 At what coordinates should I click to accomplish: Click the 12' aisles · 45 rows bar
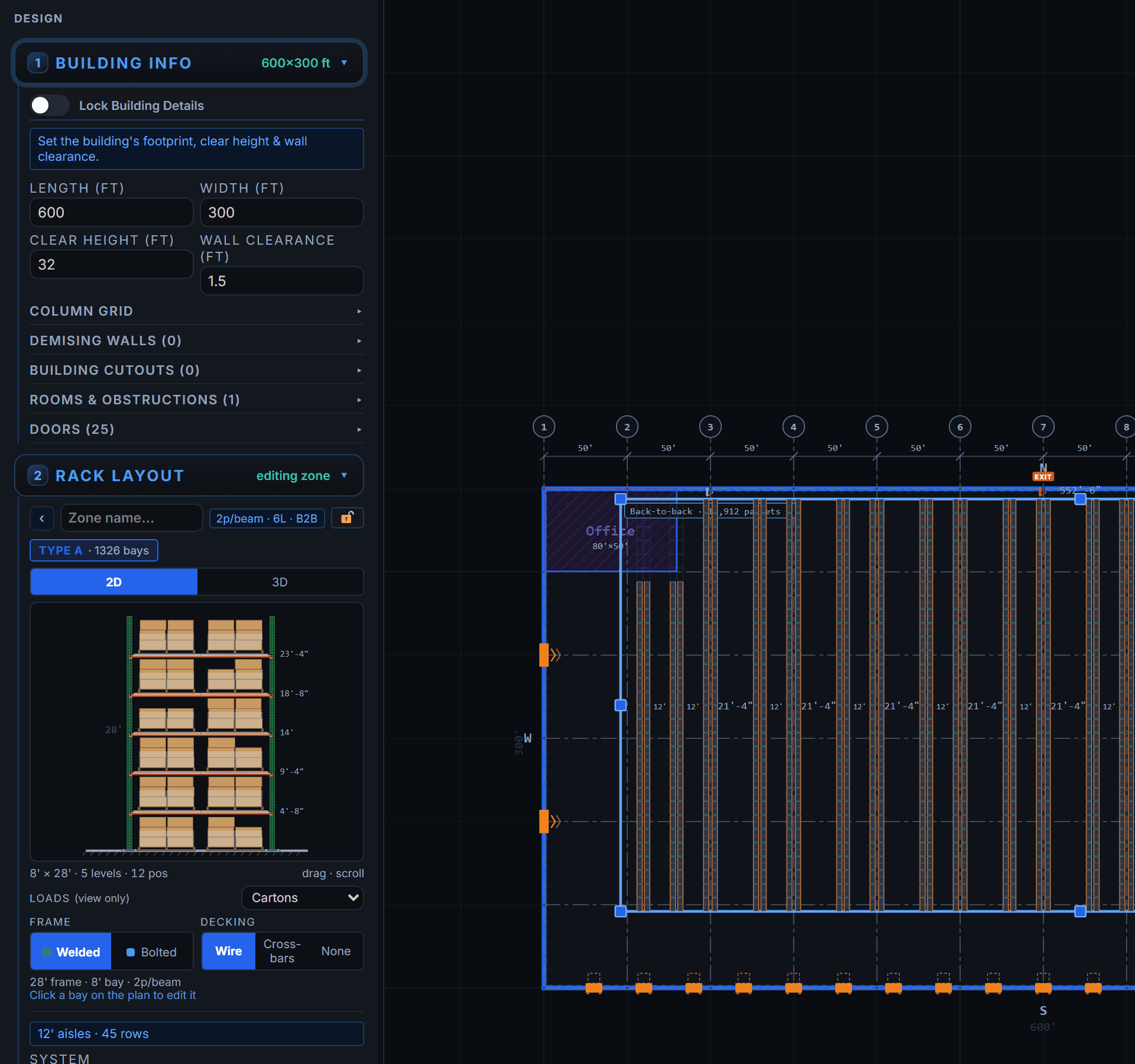[x=196, y=1034]
